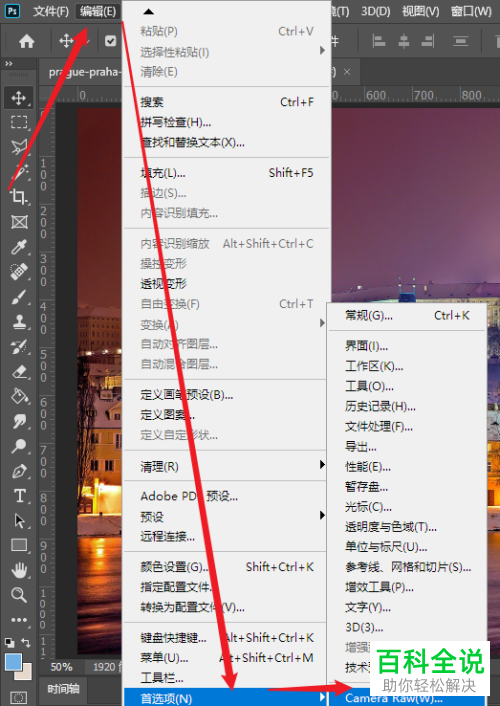Select the Zoom tool
The image size is (500, 706).
[18, 595]
